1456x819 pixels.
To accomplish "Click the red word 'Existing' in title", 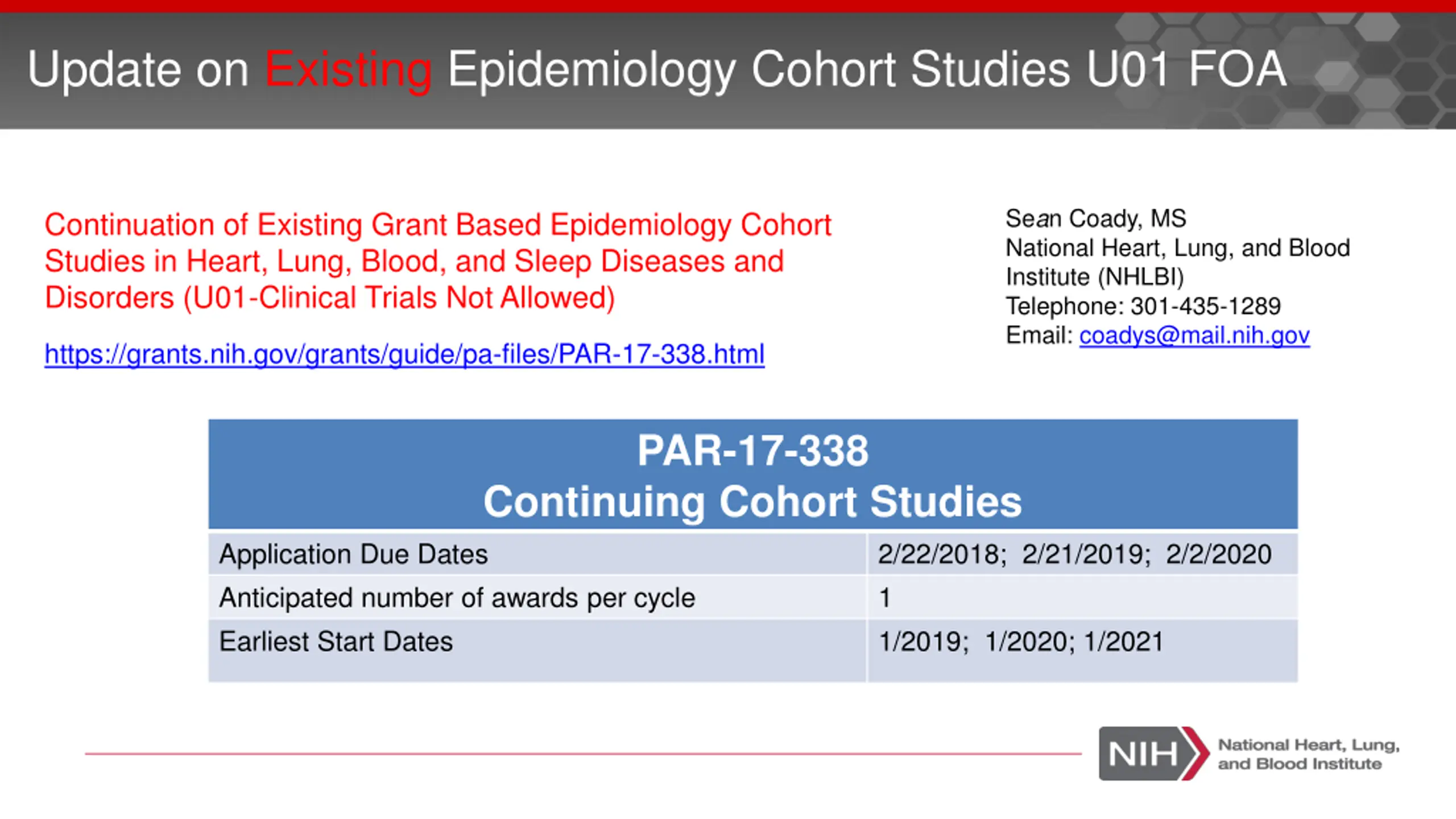I will 348,69.
